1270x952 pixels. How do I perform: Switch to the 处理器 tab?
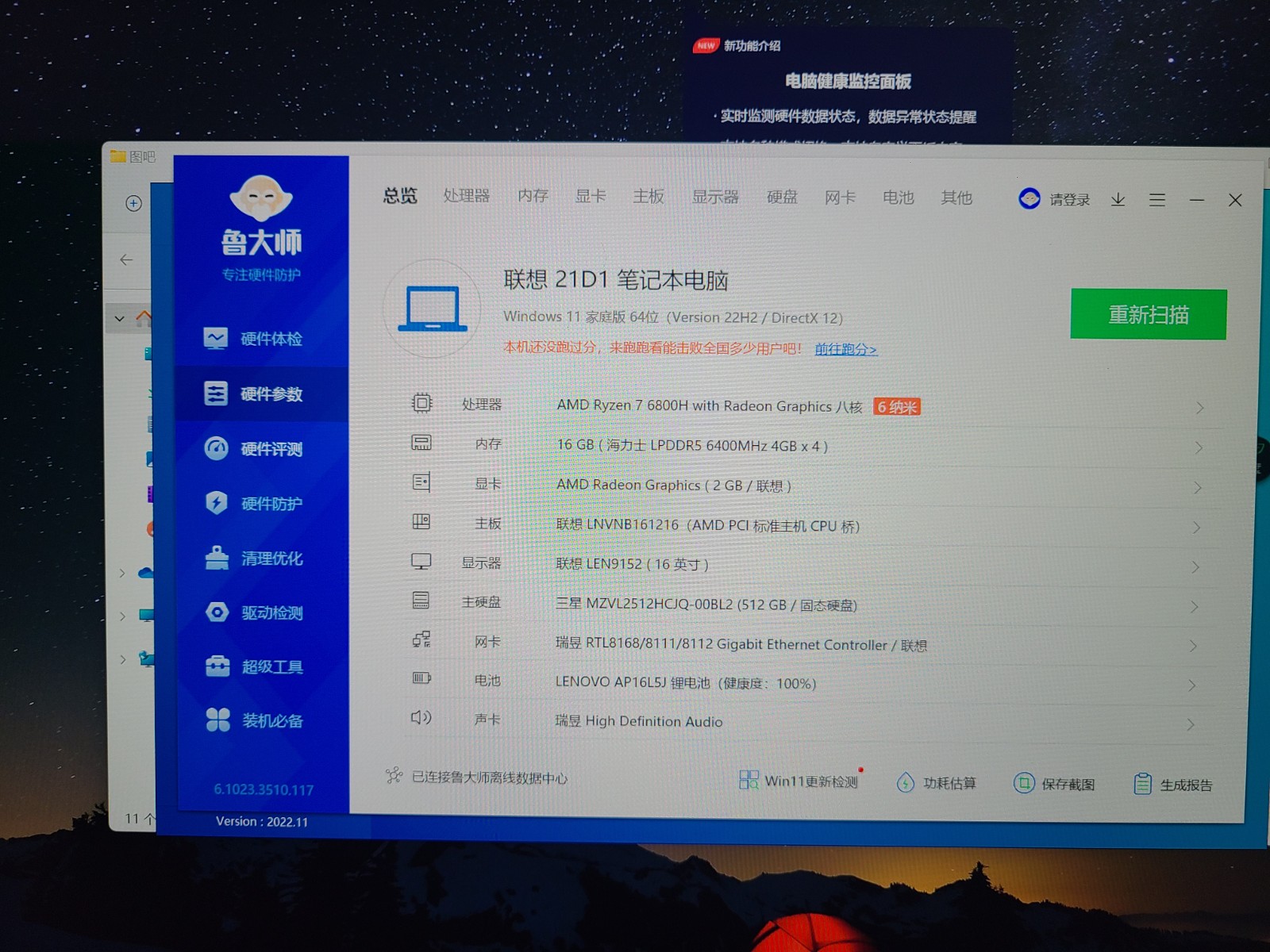click(x=467, y=196)
